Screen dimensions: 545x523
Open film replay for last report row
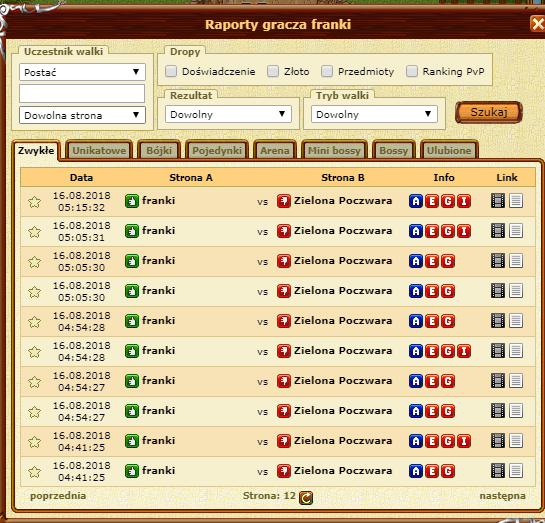coord(498,471)
